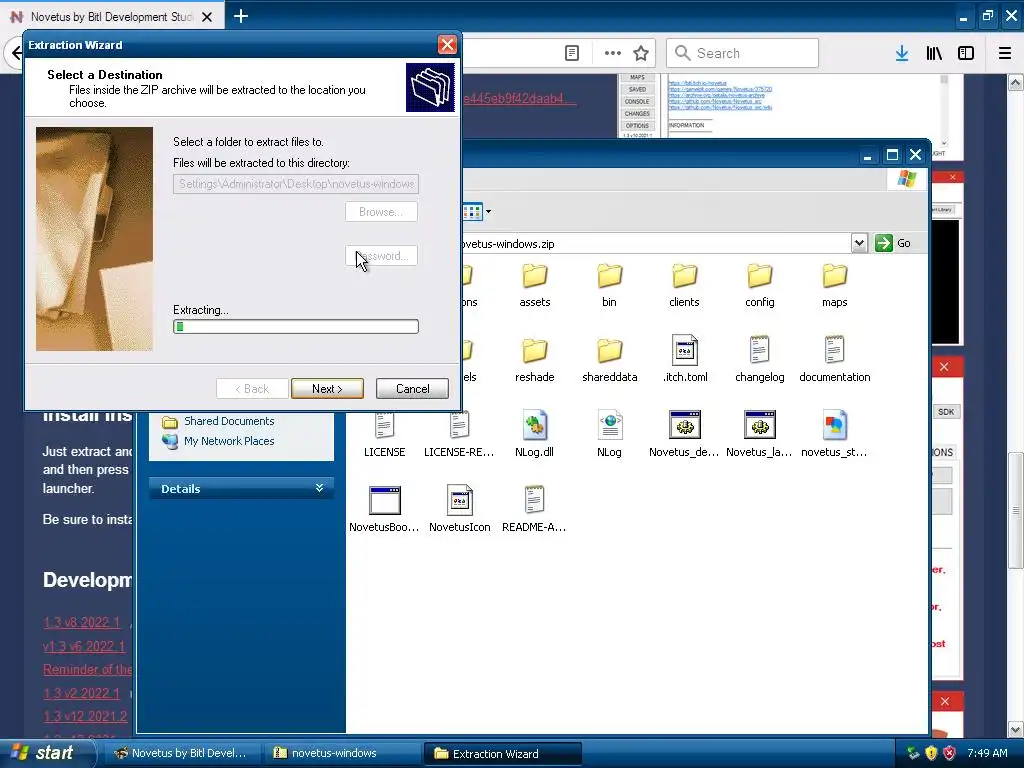This screenshot has height=768, width=1024.
Task: Toggle reader view icon
Action: coord(572,53)
